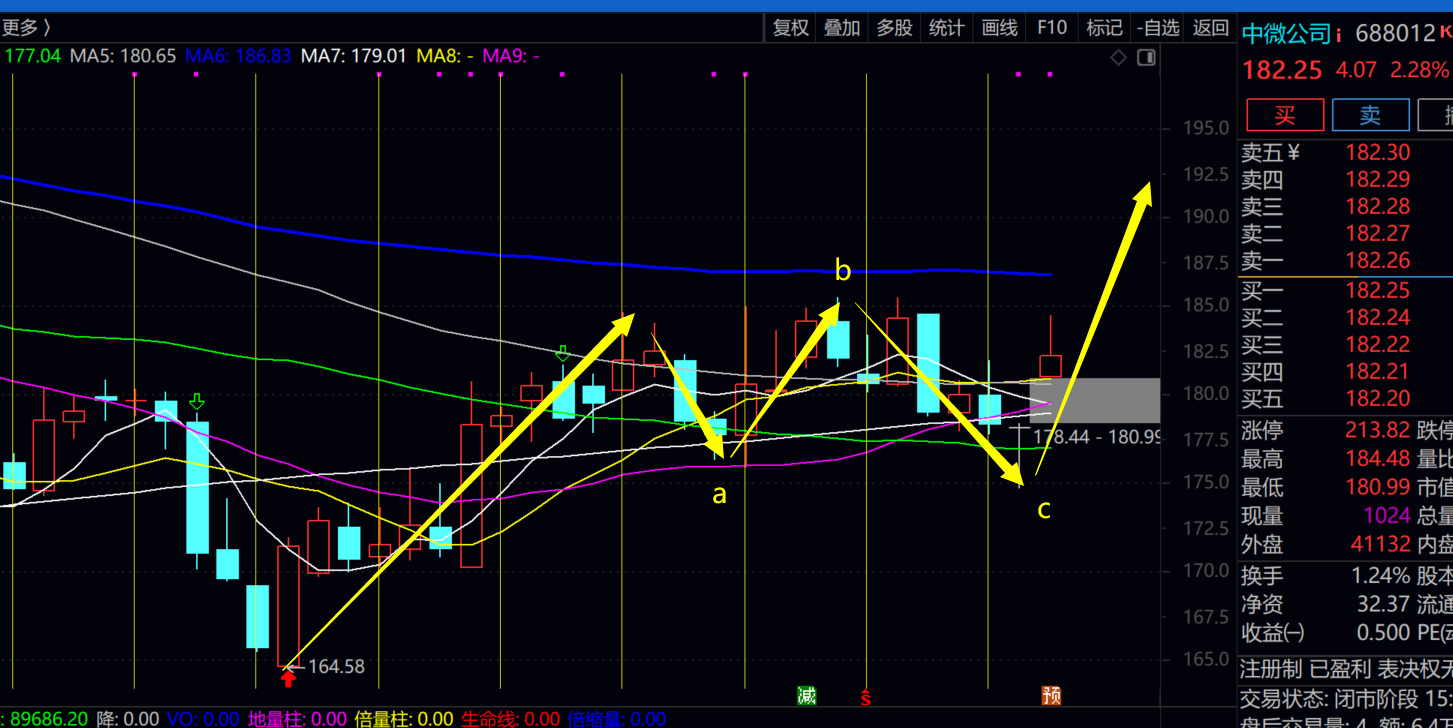Toggle the side panel layout icon
1453x728 pixels.
tap(1146, 58)
